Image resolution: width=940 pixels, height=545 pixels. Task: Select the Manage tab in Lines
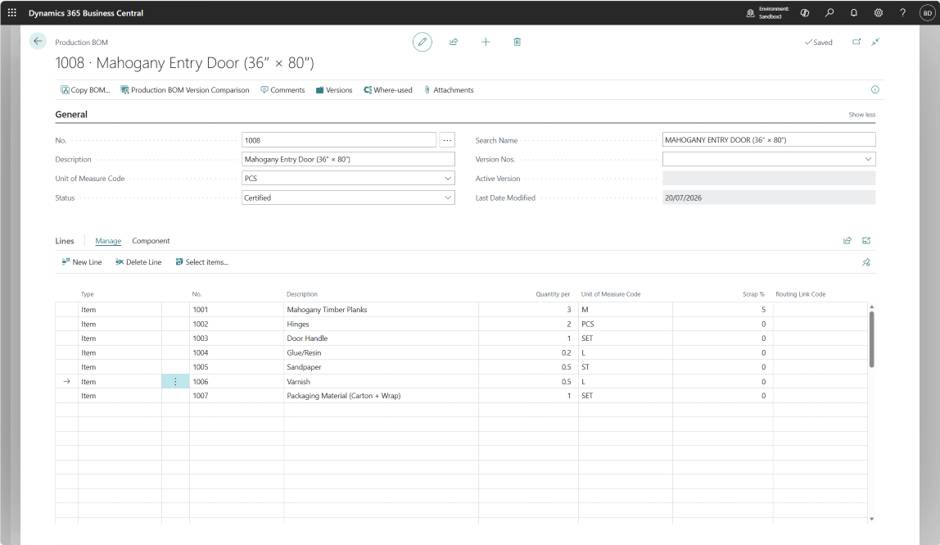tap(108, 241)
